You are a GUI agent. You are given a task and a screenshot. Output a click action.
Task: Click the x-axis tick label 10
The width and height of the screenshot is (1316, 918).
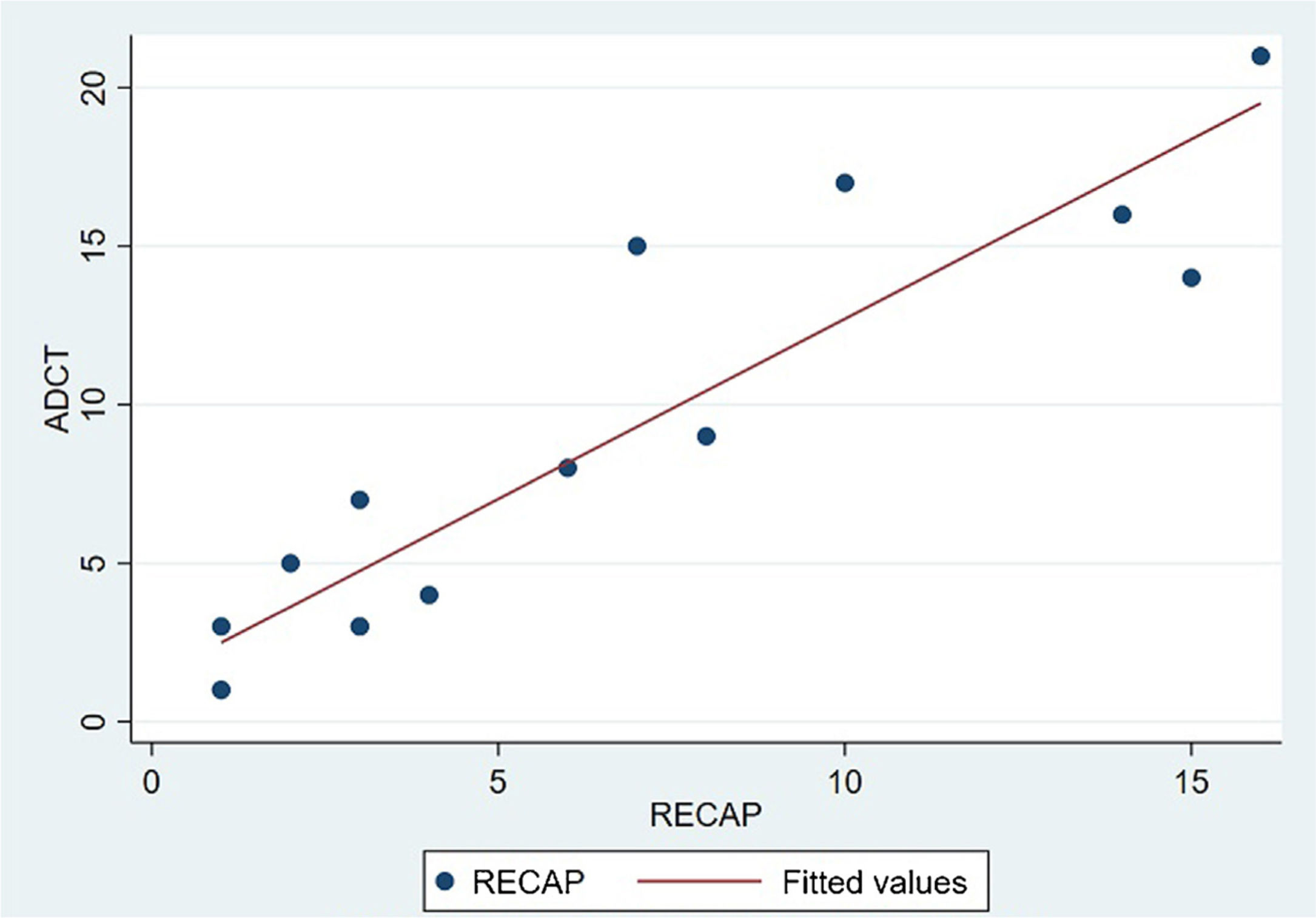pyautogui.click(x=844, y=783)
